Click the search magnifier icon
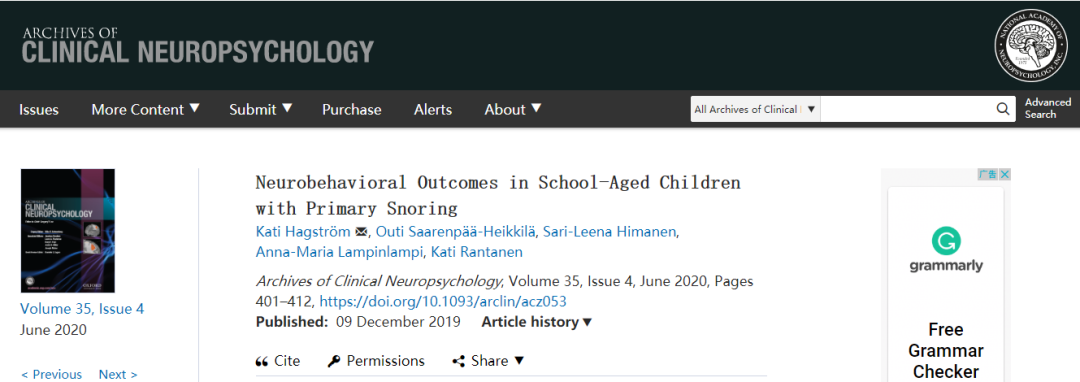 1003,109
